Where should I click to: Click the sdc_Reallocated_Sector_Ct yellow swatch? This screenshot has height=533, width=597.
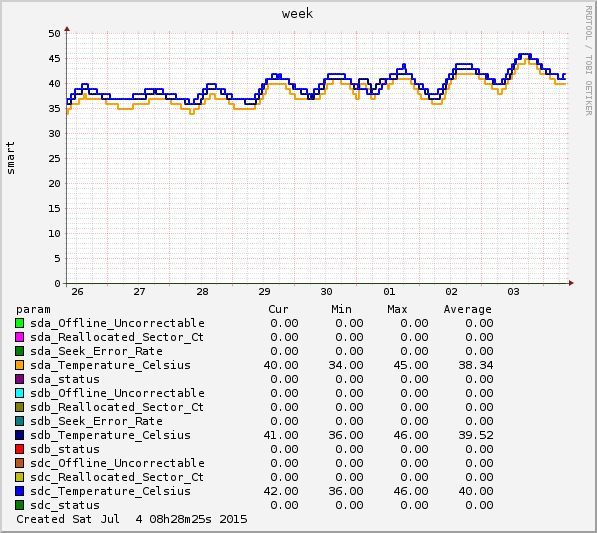19,477
